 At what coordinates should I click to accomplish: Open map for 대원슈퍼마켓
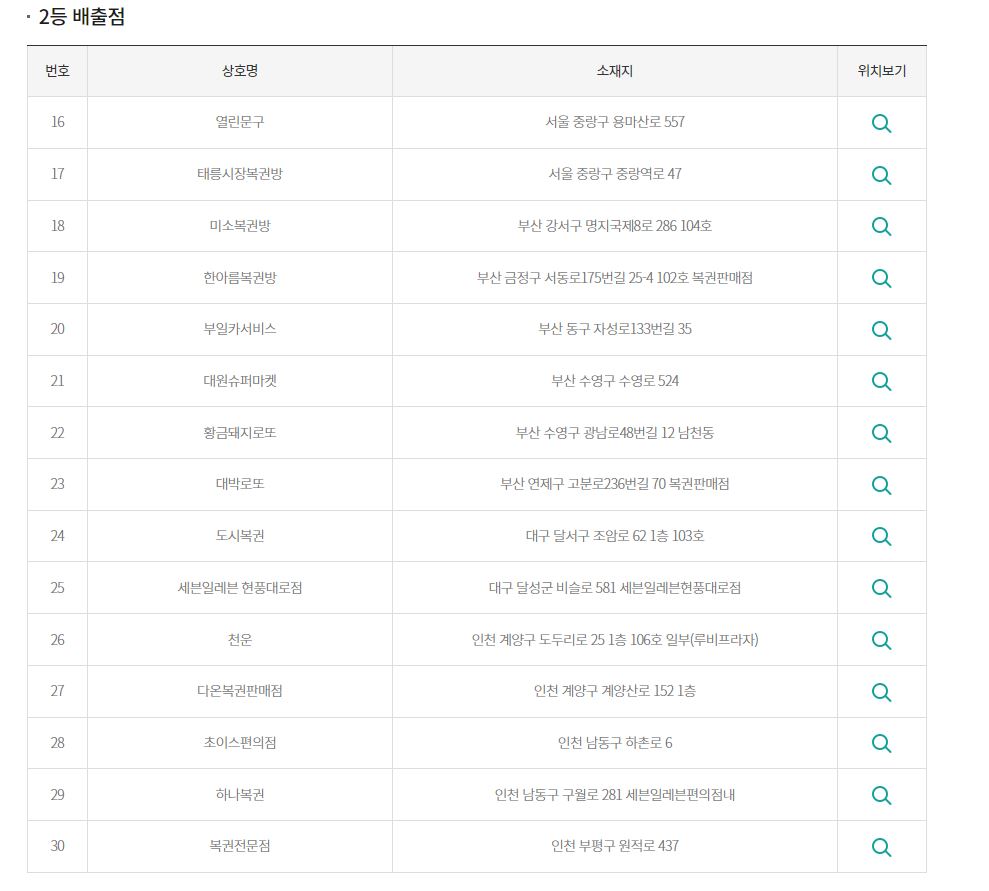point(881,381)
